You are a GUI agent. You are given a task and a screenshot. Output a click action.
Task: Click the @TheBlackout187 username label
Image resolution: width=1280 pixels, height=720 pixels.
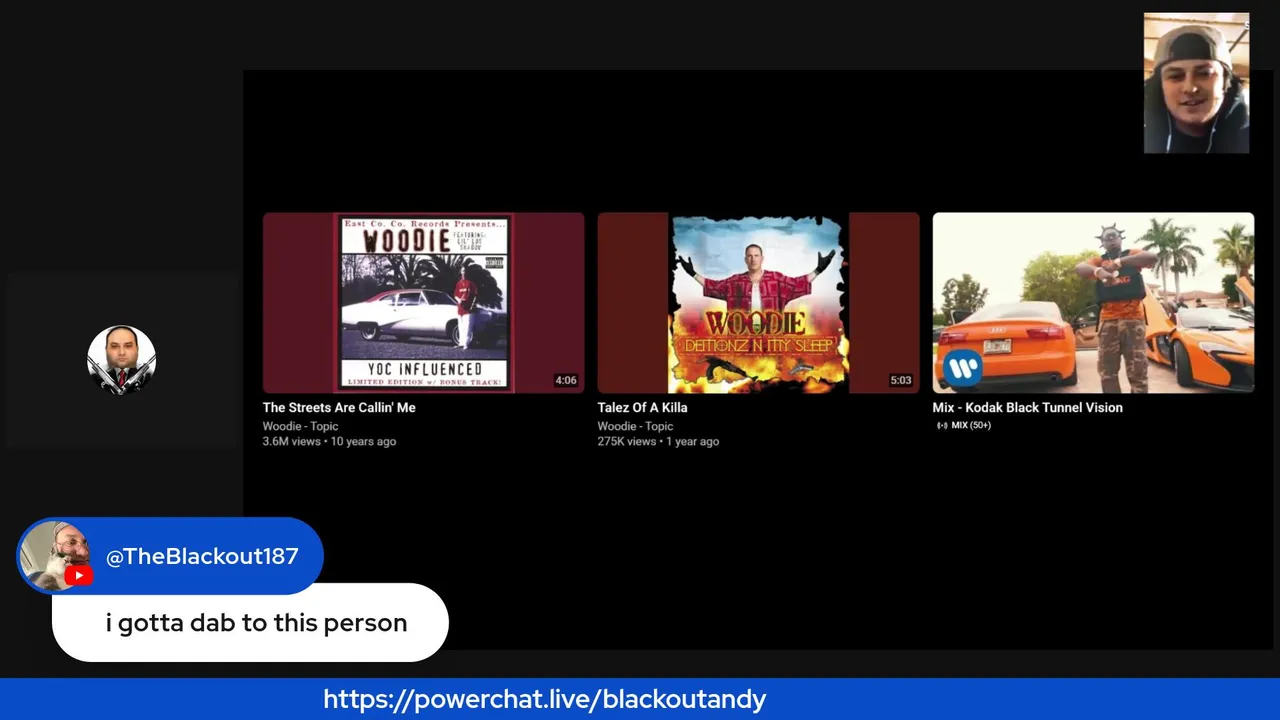tap(202, 556)
